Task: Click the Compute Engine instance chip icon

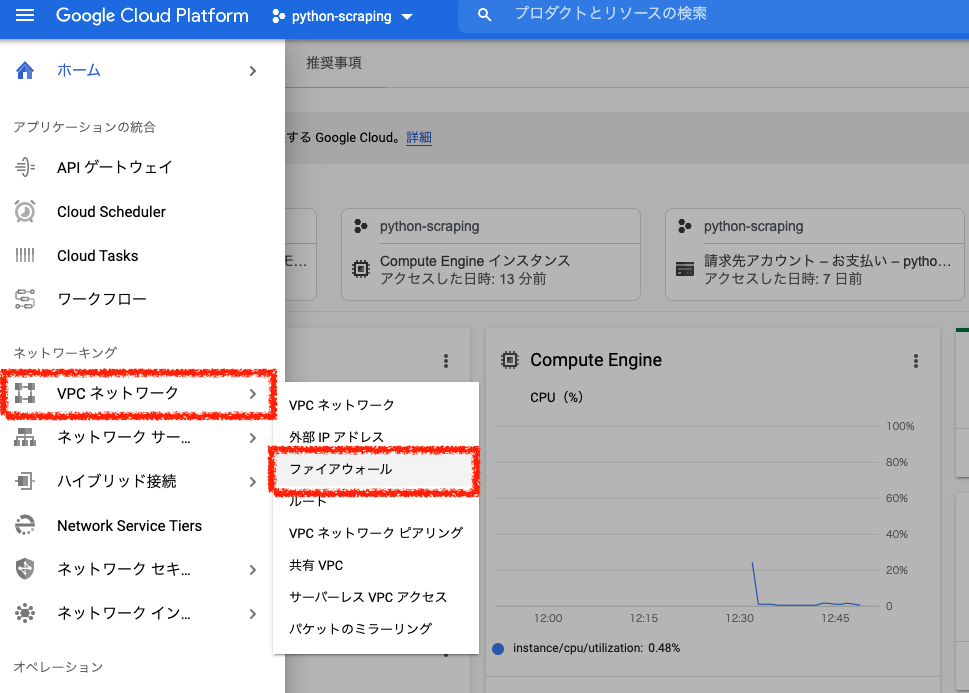Action: [361, 269]
